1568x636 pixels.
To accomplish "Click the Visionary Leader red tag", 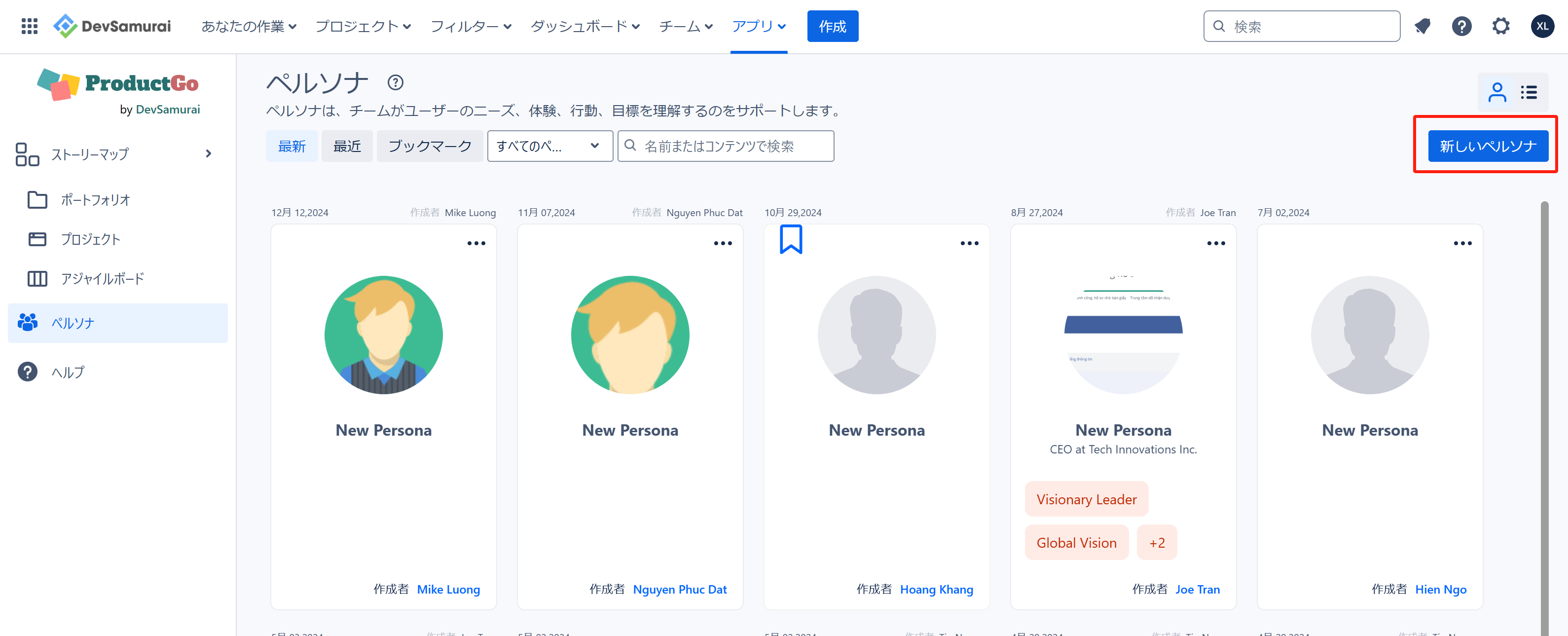I will pyautogui.click(x=1086, y=499).
